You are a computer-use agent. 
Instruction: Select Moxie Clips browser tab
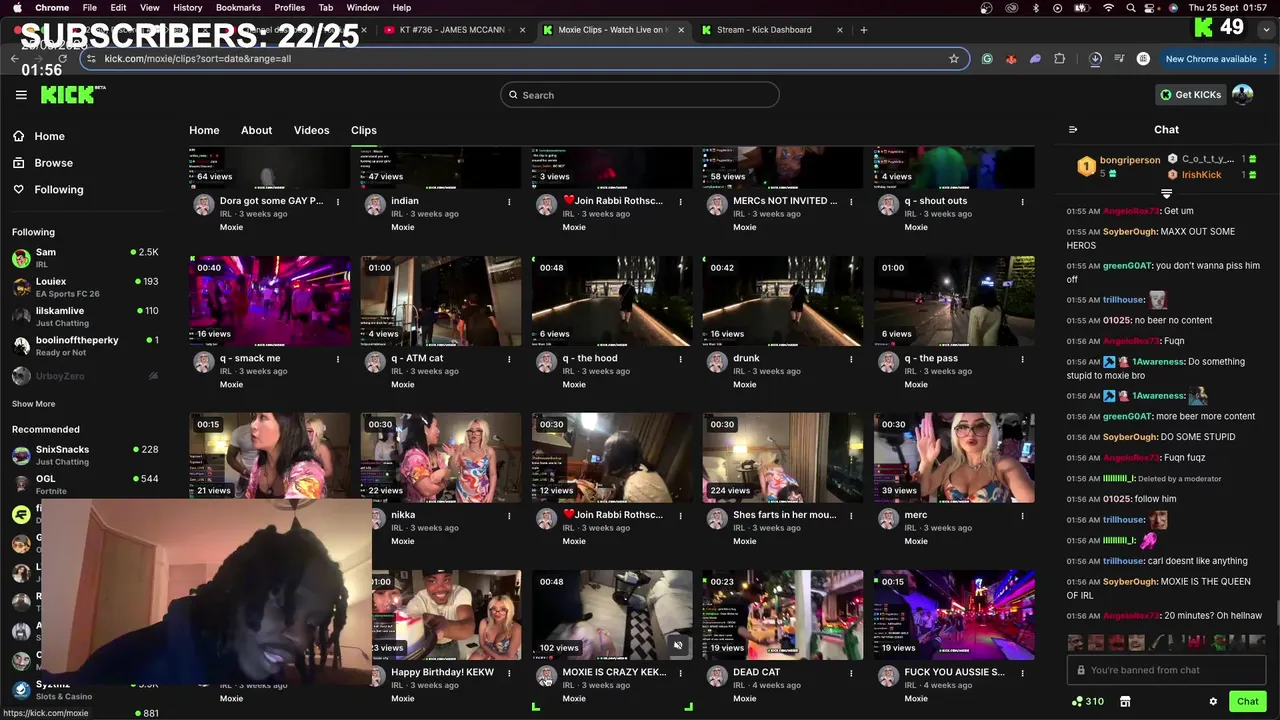614,30
